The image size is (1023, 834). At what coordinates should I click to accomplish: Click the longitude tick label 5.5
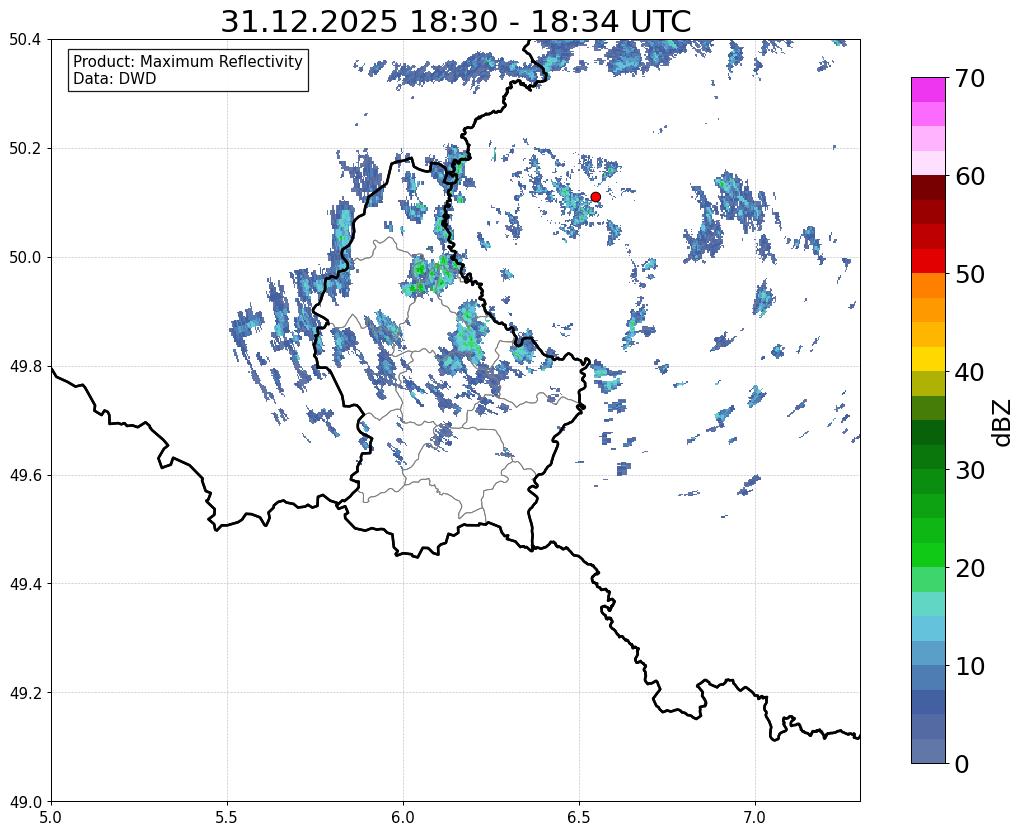click(x=227, y=817)
